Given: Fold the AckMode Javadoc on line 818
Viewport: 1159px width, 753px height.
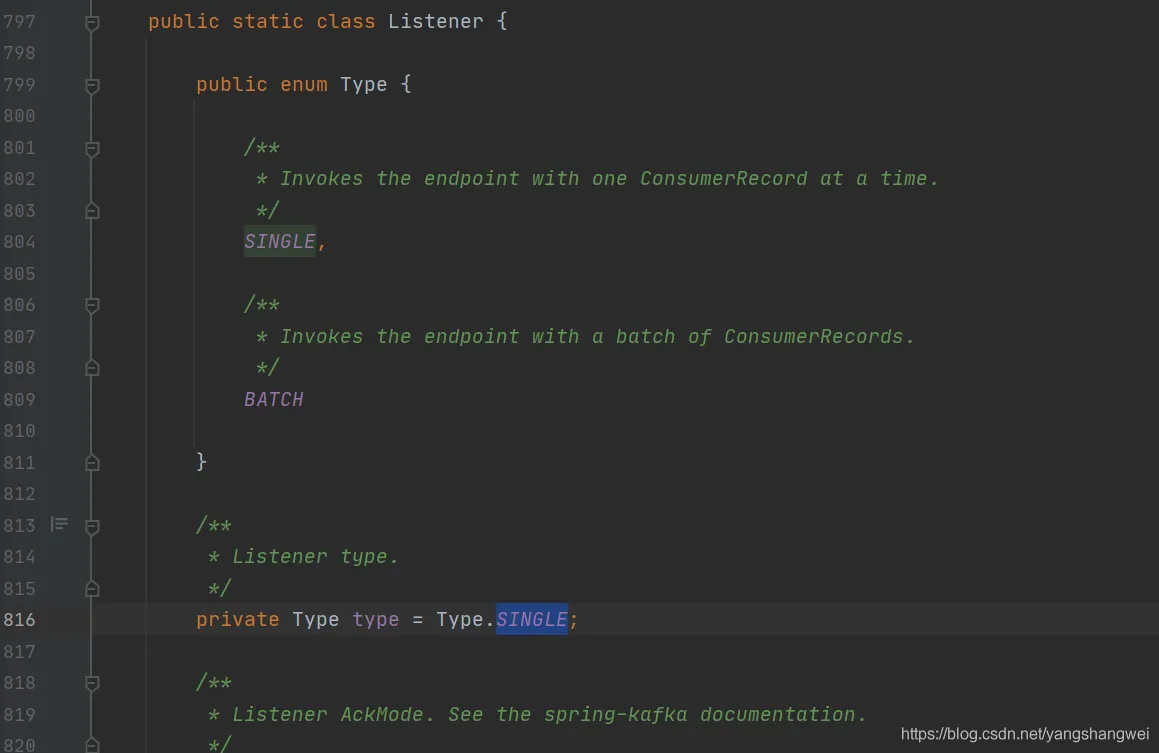Looking at the screenshot, I should tap(92, 684).
